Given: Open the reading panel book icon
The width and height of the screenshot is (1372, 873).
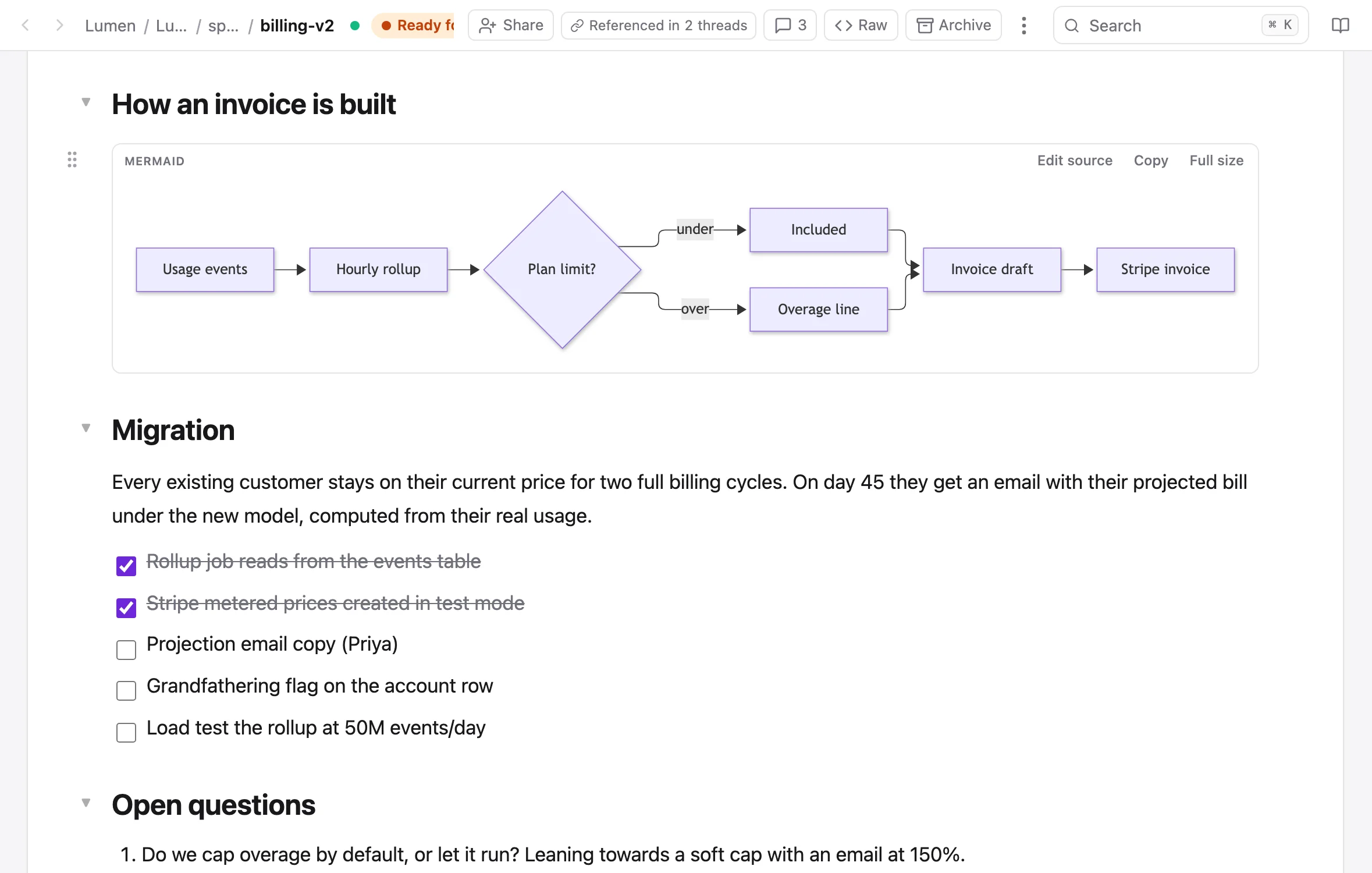Looking at the screenshot, I should coord(1341,25).
